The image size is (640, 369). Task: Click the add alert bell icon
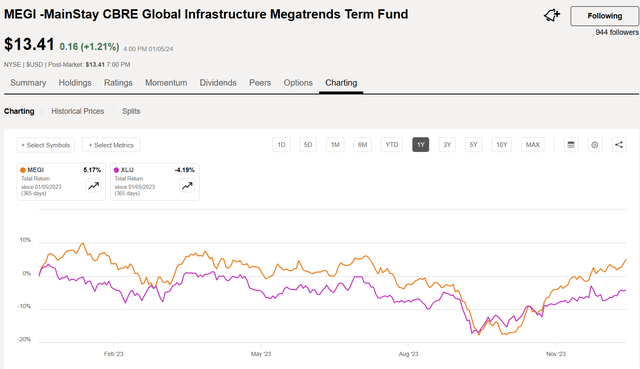pyautogui.click(x=552, y=16)
